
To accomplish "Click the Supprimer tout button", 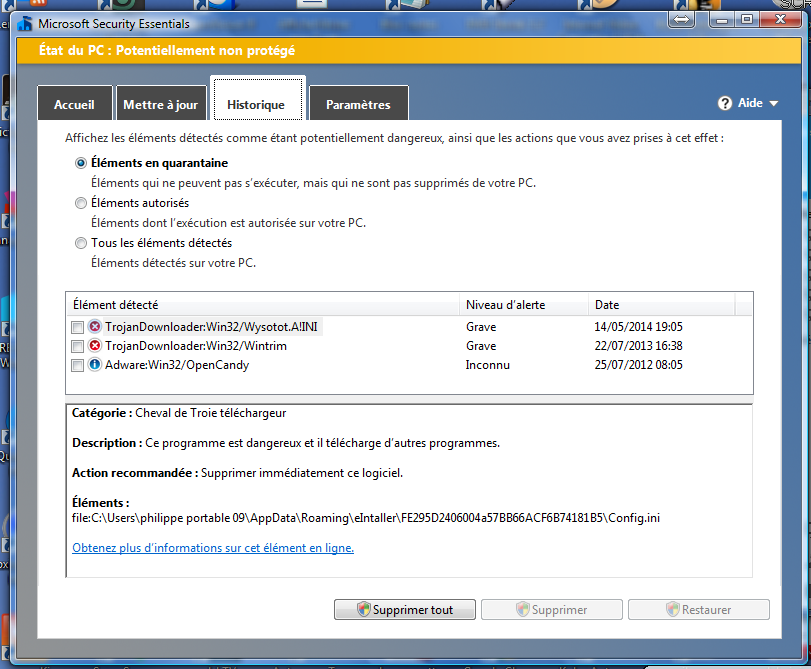I will [x=404, y=609].
